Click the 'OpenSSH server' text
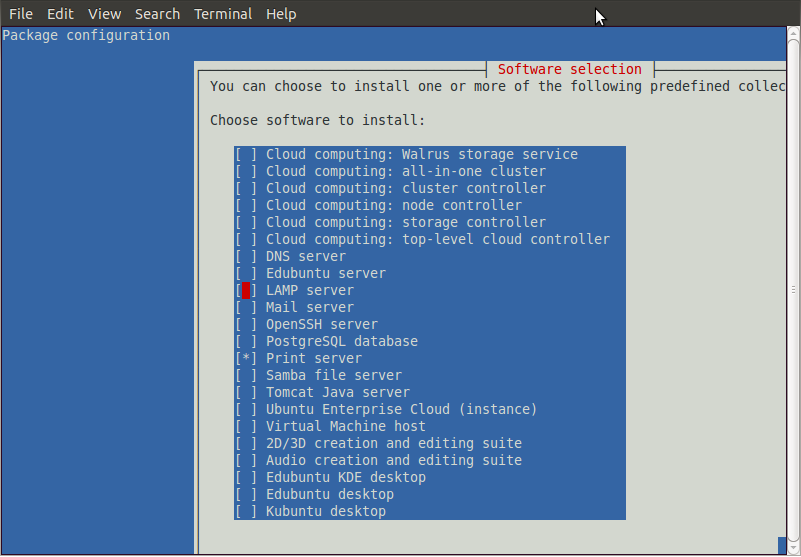Viewport: 801px width, 557px height. (322, 324)
